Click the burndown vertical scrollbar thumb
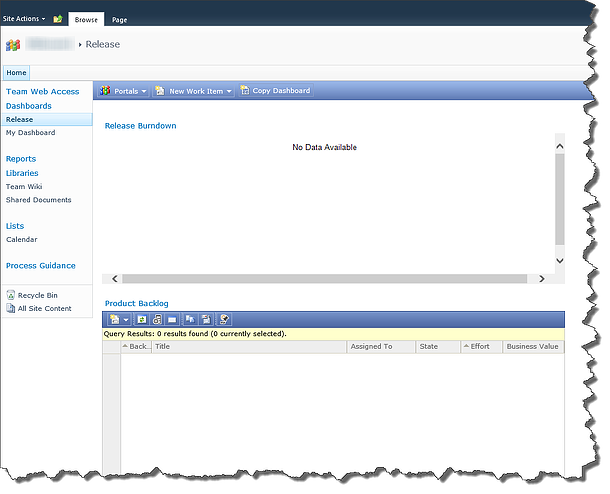 (560, 199)
